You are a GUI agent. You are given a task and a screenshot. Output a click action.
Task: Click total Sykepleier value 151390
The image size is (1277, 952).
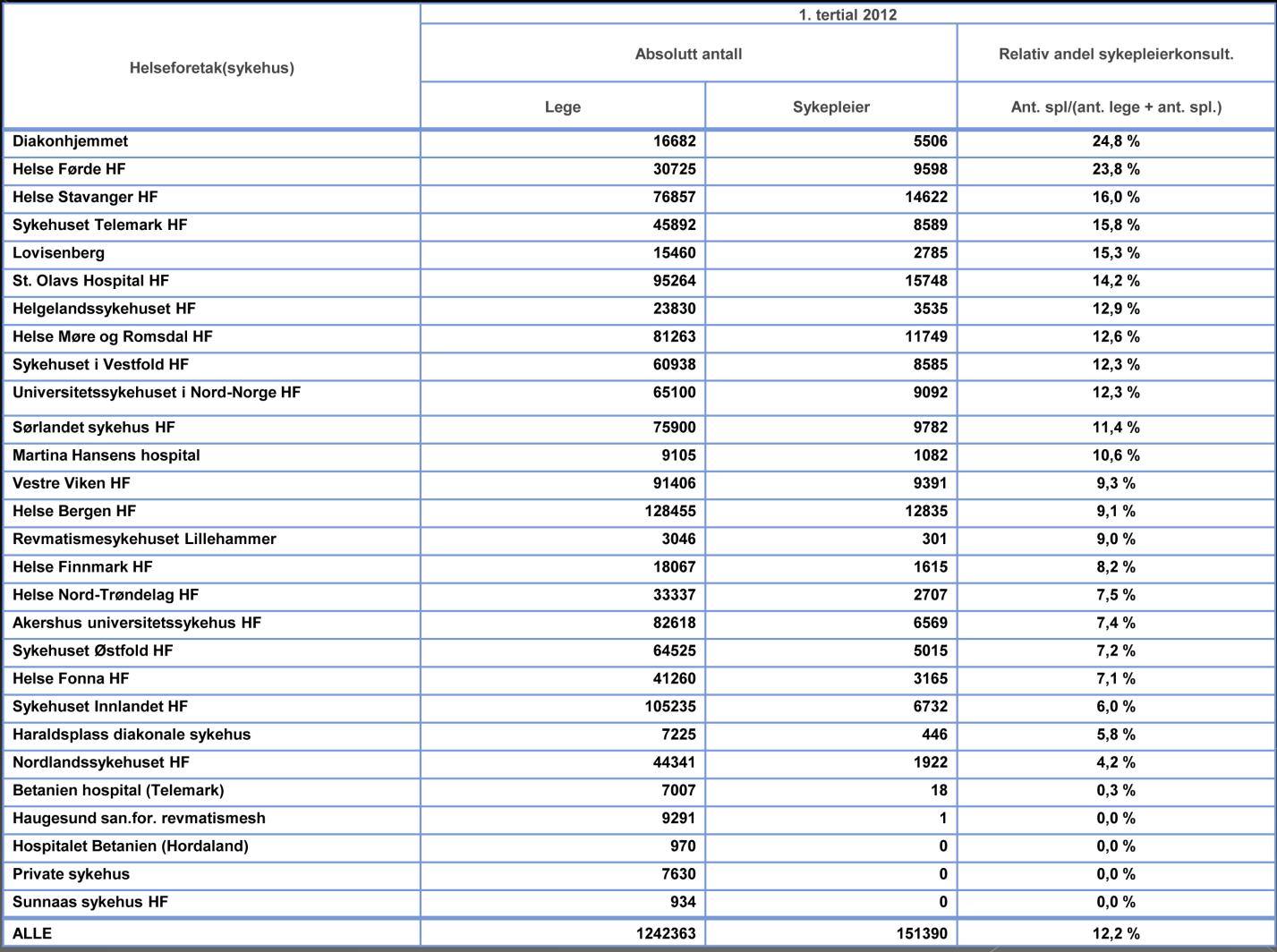tap(922, 933)
